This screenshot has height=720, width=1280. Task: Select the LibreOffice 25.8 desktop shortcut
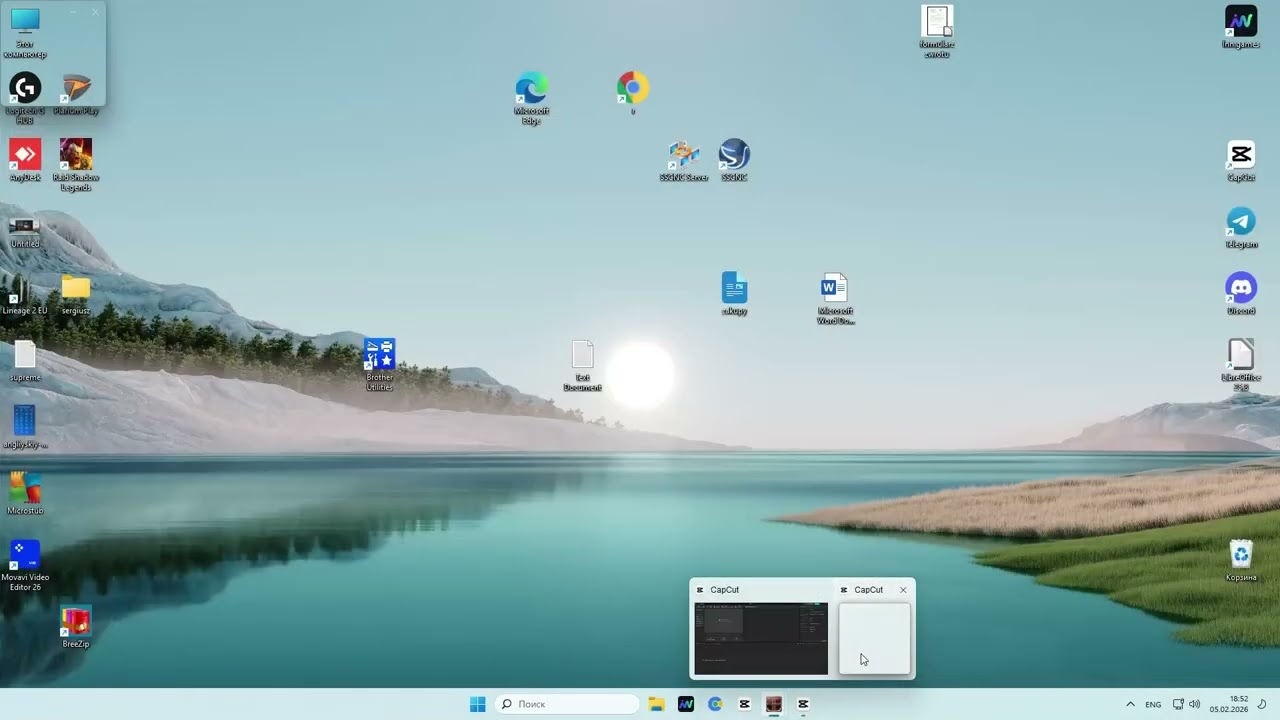(x=1241, y=365)
